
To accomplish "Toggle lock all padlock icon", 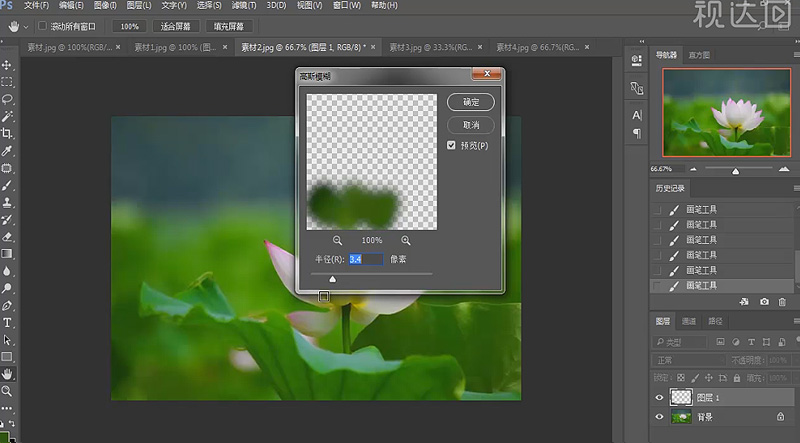I will tap(737, 378).
